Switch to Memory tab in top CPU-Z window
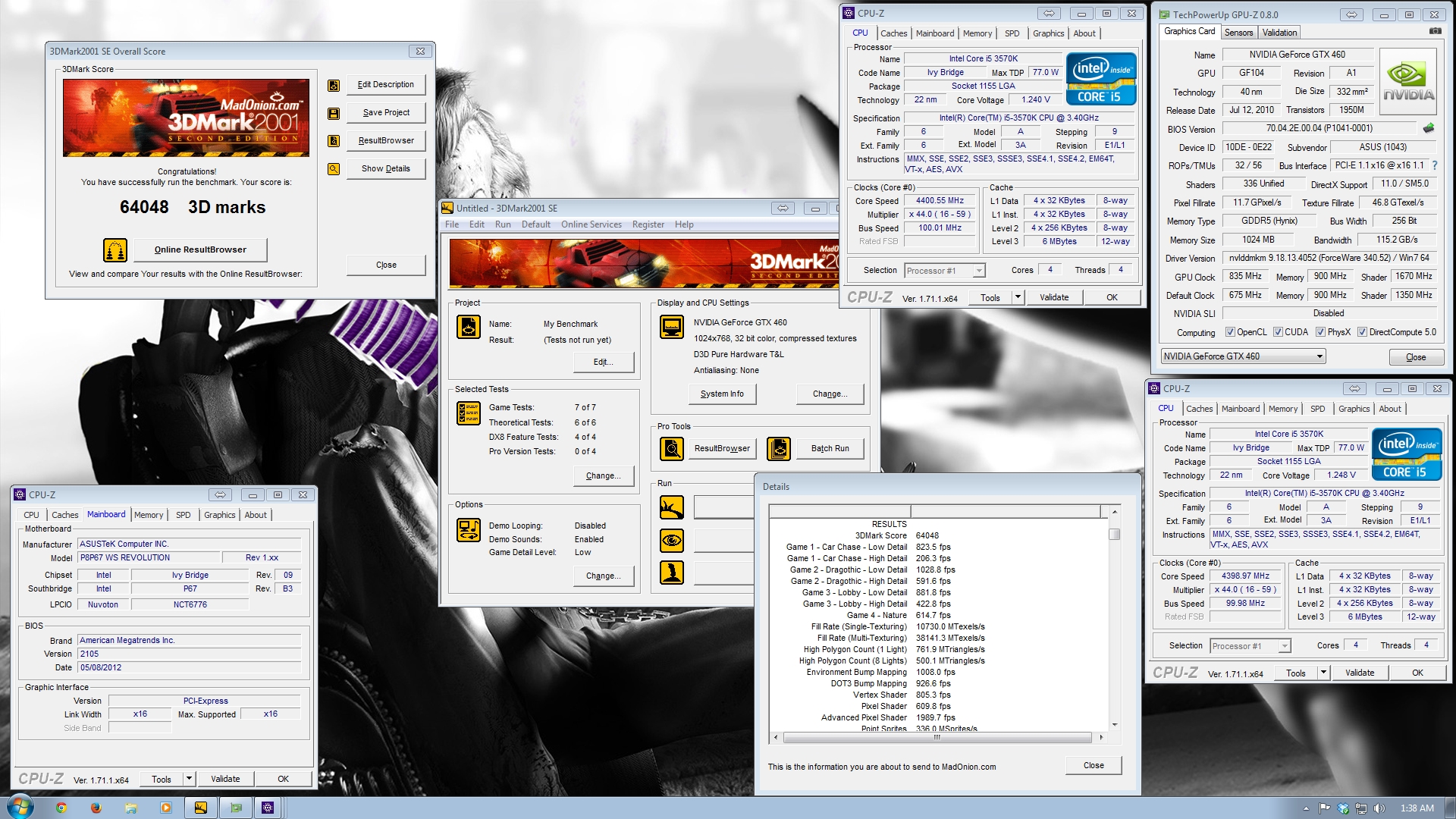This screenshot has height=819, width=1456. pos(977,33)
